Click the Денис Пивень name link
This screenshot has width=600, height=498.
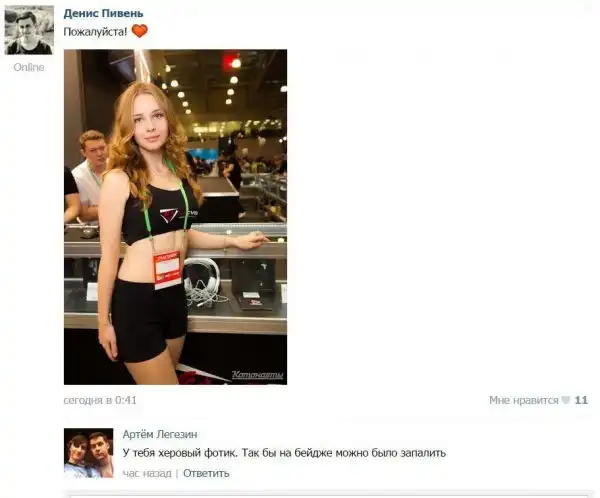coord(103,13)
